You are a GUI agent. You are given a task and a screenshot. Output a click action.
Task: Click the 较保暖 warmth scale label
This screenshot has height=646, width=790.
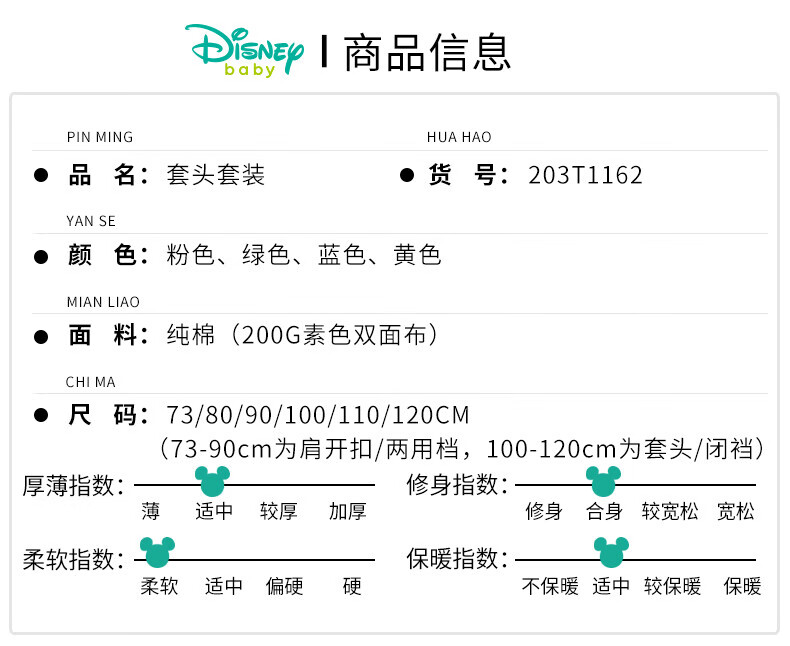click(673, 586)
